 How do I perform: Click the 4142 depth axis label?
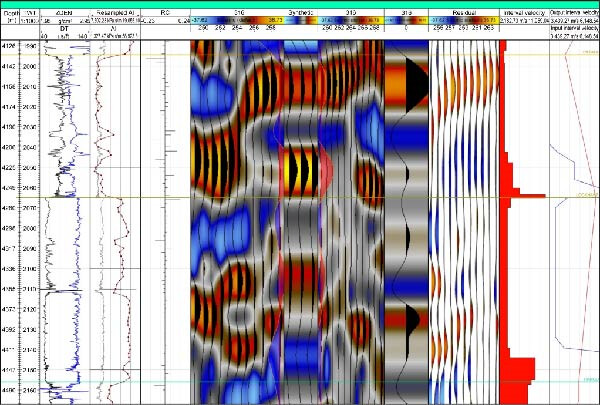tap(9, 66)
